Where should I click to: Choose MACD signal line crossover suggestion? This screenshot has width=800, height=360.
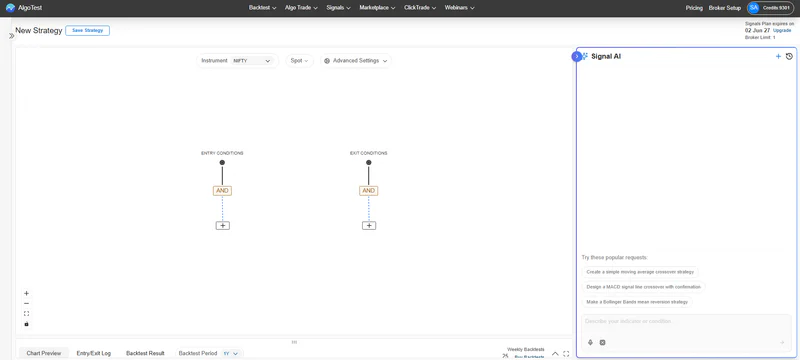coord(643,287)
